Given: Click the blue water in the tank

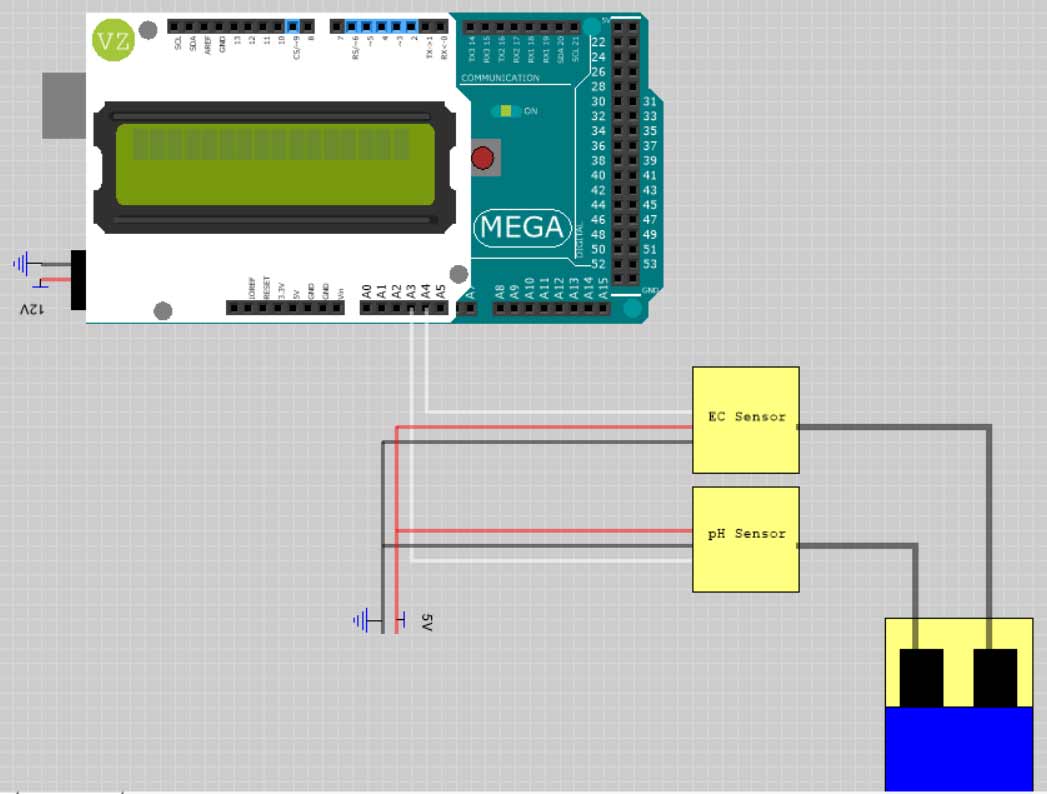Looking at the screenshot, I should pos(959,749).
